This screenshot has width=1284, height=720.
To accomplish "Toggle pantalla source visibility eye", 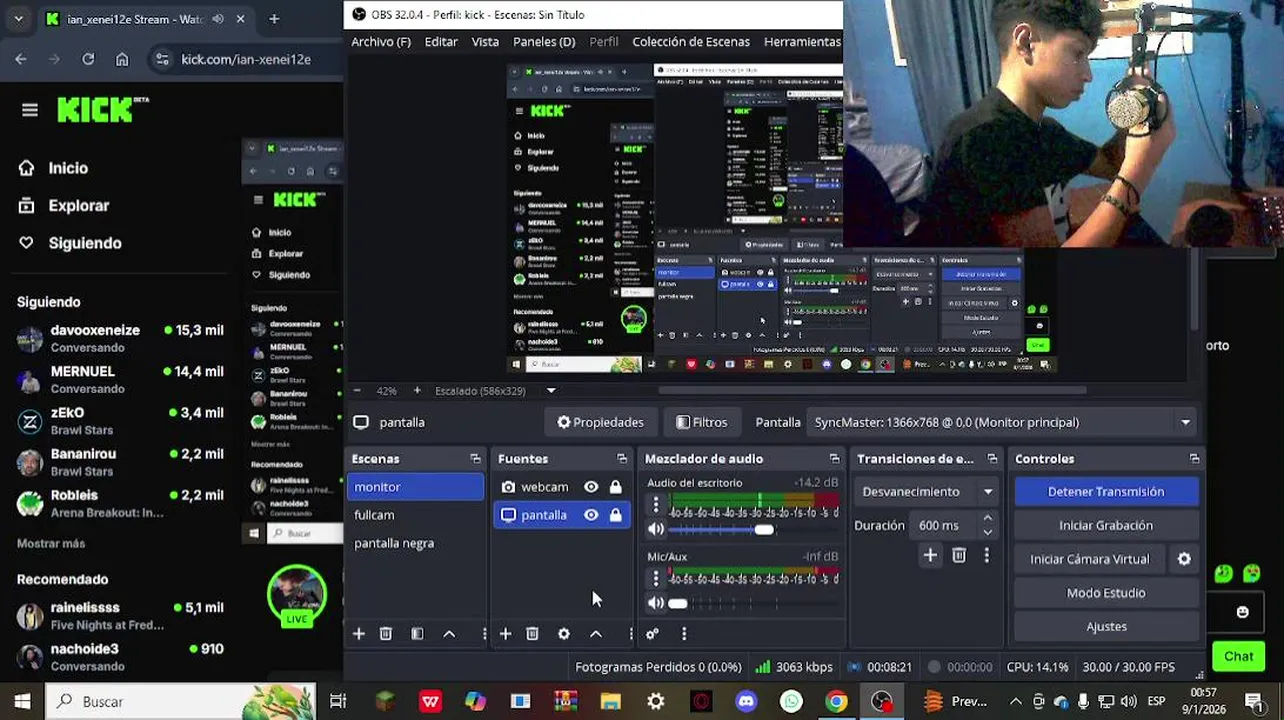I will click(591, 515).
